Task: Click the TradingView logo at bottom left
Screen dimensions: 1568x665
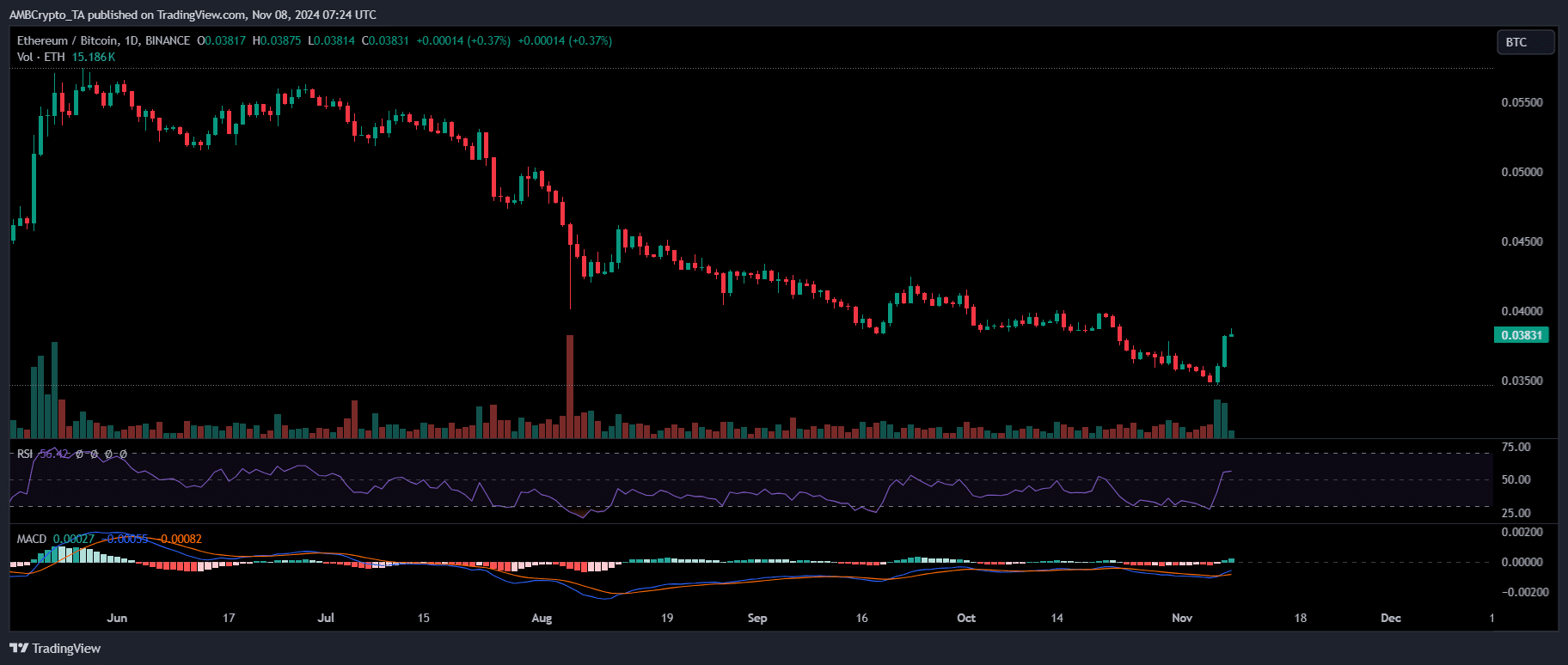Action: pos(55,649)
